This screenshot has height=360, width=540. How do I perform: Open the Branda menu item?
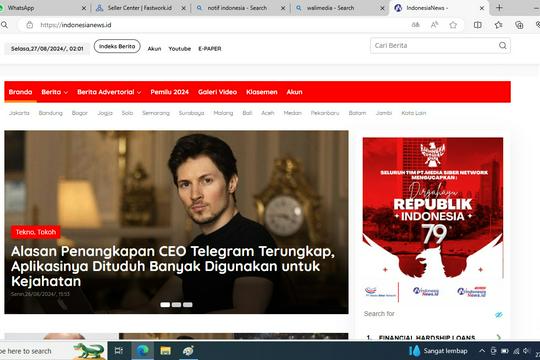pos(20,92)
